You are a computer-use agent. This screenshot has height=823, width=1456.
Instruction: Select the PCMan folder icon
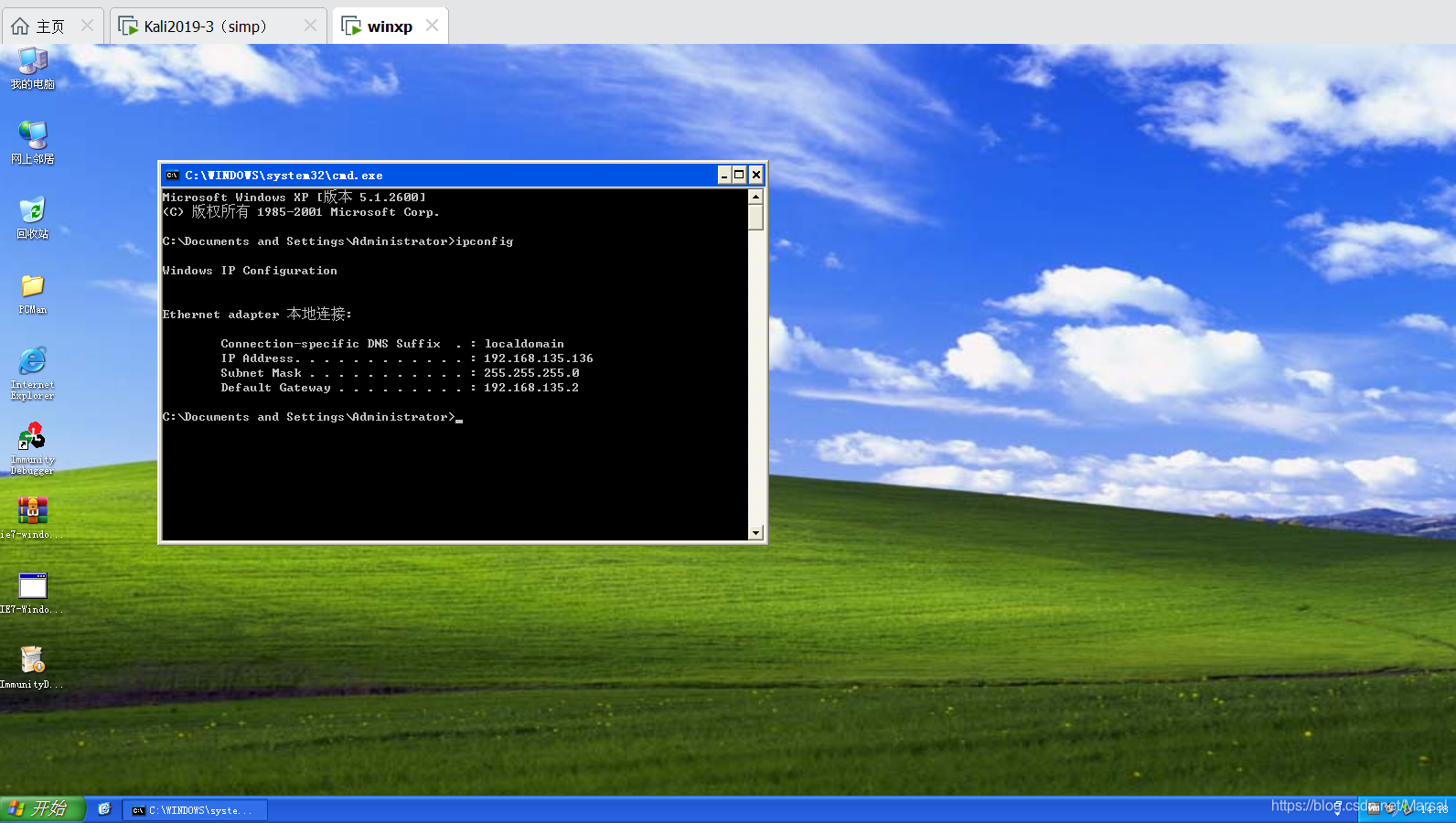[33, 294]
